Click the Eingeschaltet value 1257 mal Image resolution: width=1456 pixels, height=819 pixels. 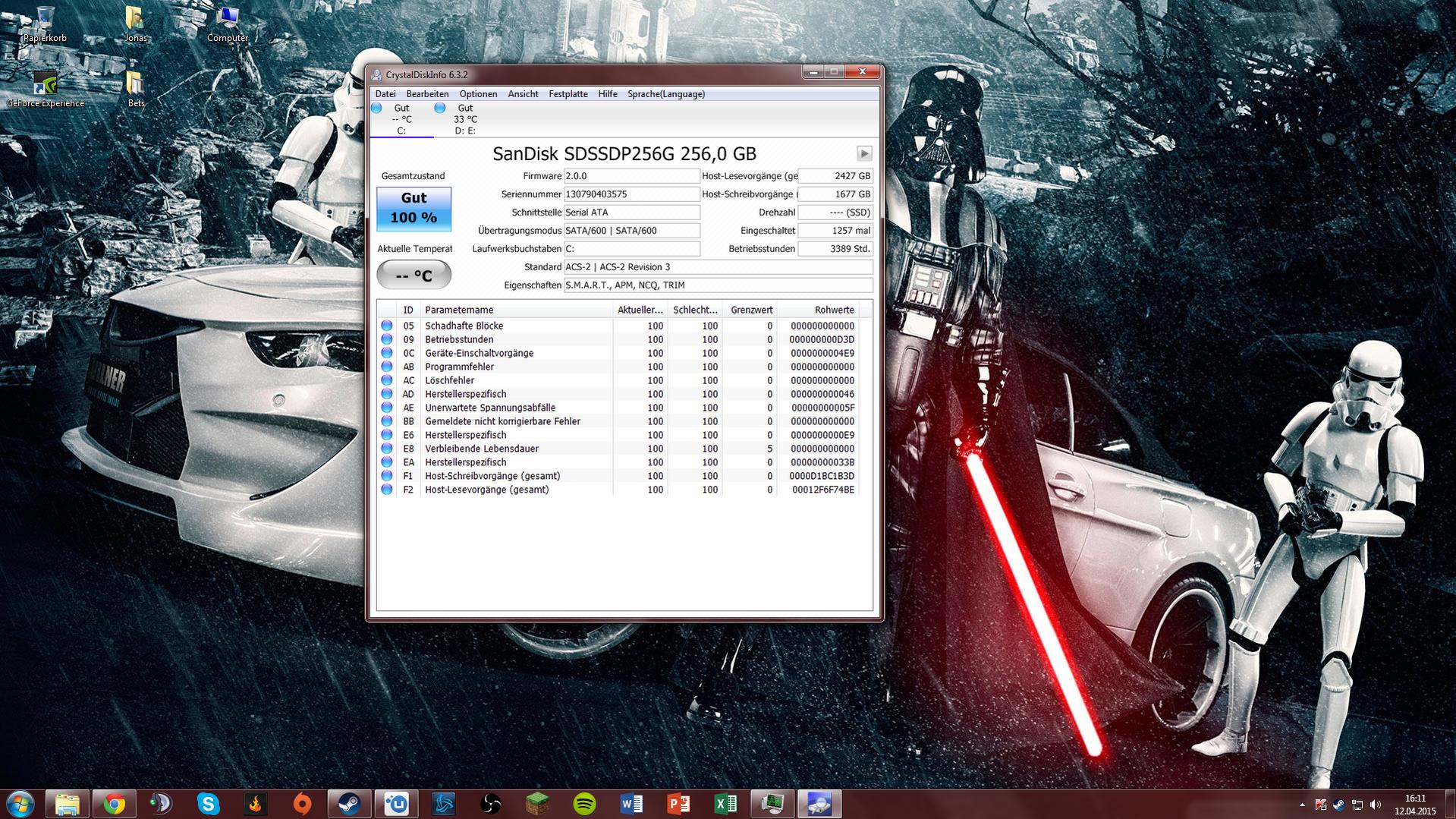click(x=835, y=231)
